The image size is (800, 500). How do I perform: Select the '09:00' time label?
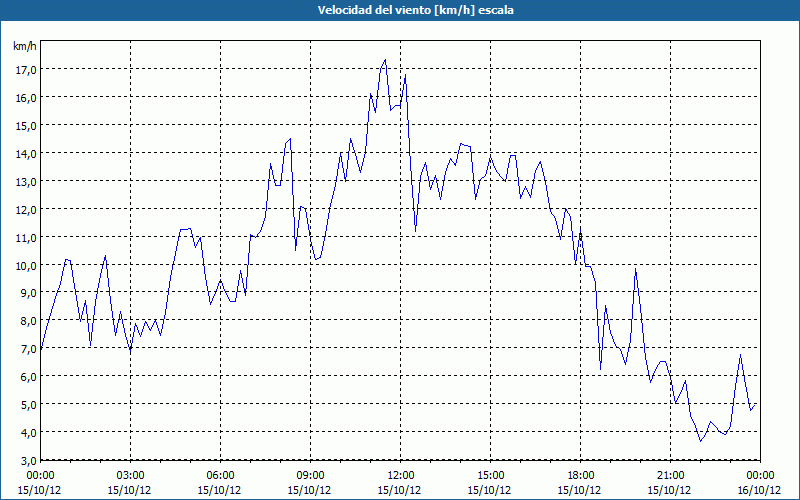coord(310,476)
